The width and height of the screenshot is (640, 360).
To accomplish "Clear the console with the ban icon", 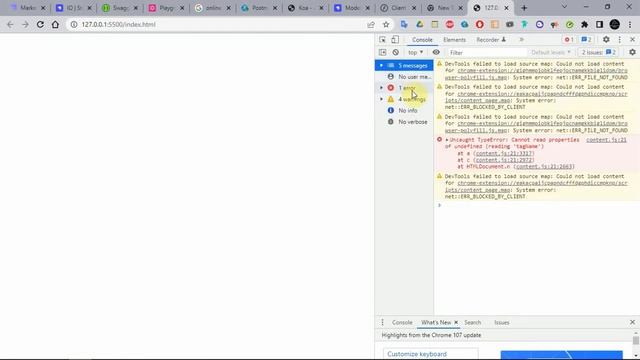I will tap(396, 52).
